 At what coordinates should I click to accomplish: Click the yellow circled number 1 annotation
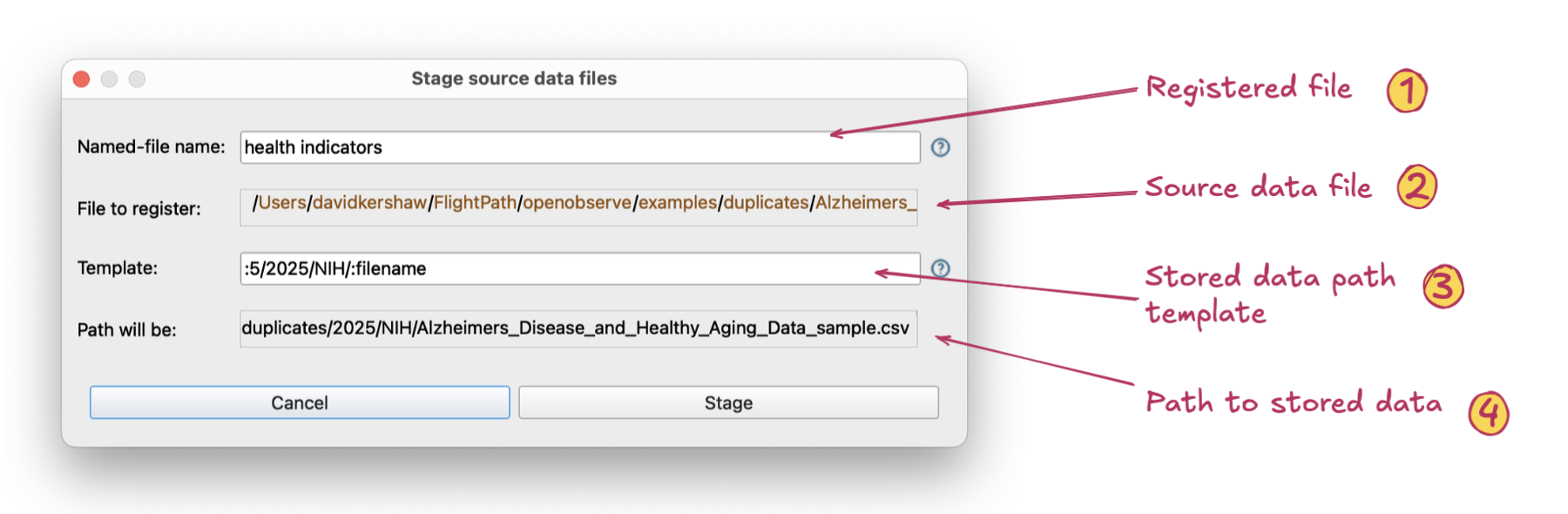coord(1406,91)
